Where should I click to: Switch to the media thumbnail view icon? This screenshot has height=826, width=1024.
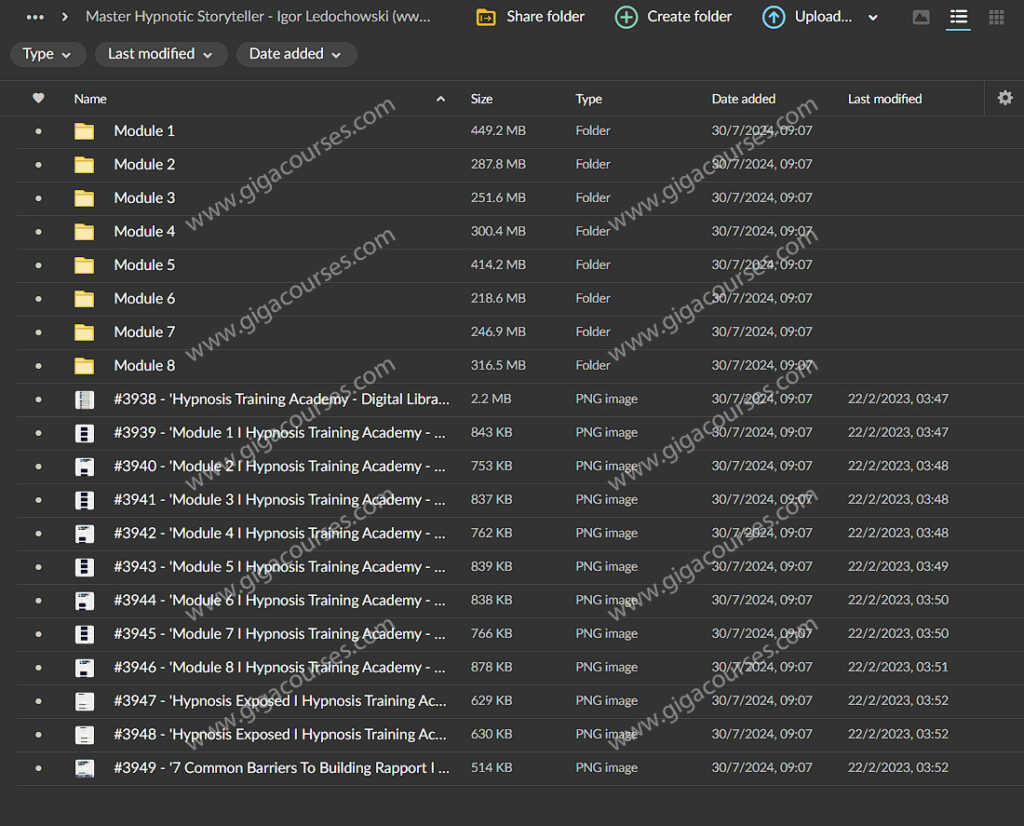921,17
